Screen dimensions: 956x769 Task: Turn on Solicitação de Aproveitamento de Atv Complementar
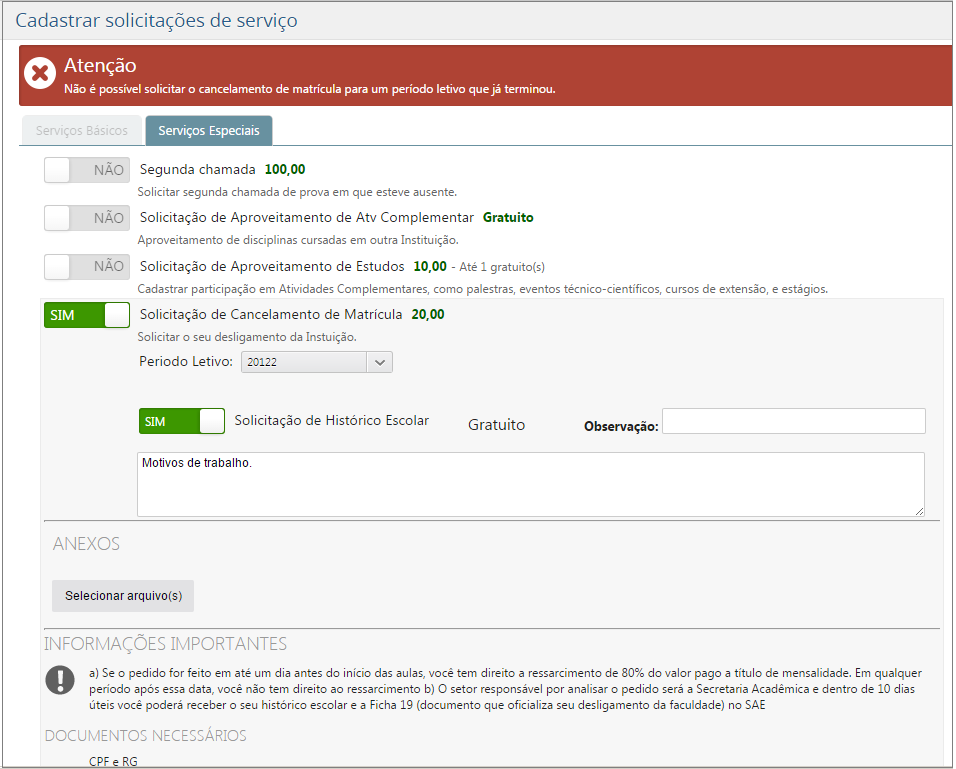86,217
